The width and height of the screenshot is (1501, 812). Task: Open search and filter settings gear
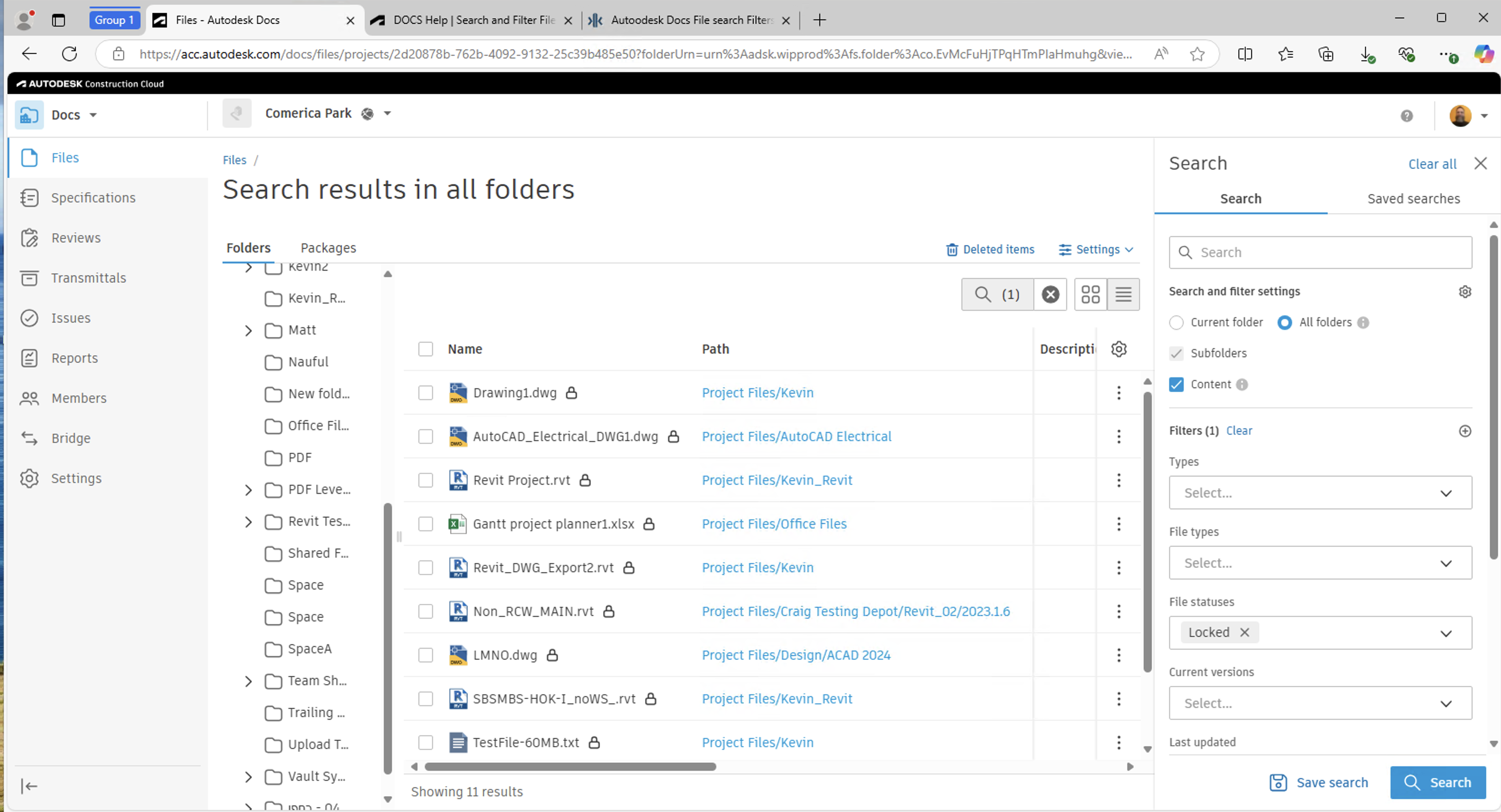click(x=1465, y=291)
